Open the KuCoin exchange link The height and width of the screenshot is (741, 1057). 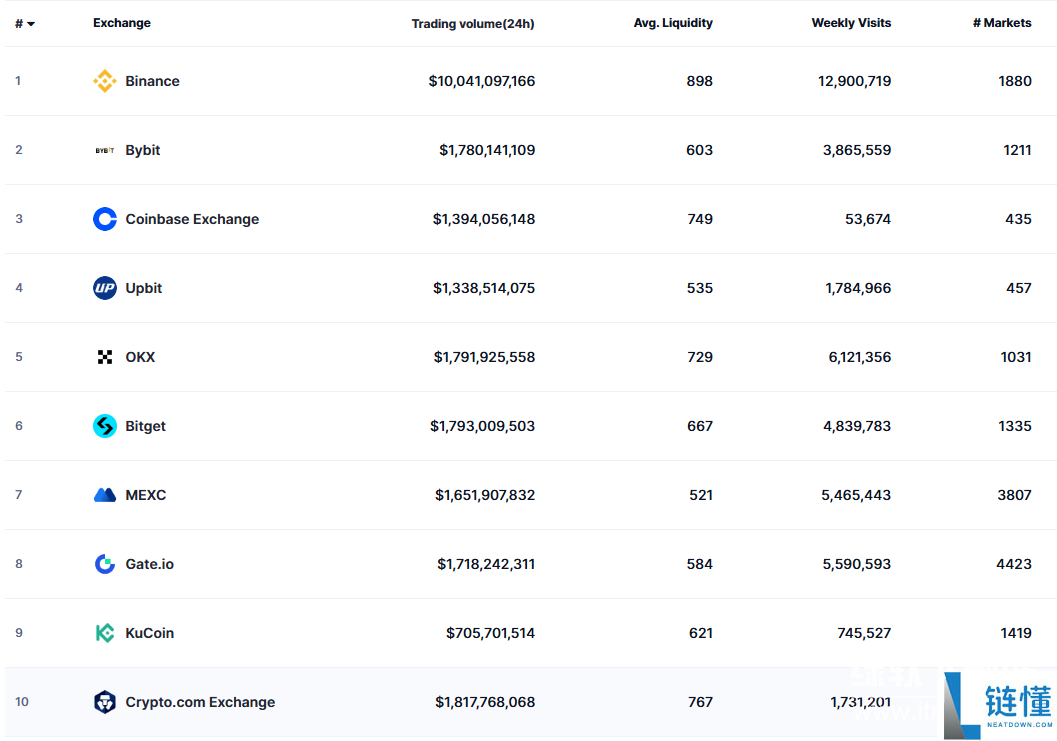point(150,633)
